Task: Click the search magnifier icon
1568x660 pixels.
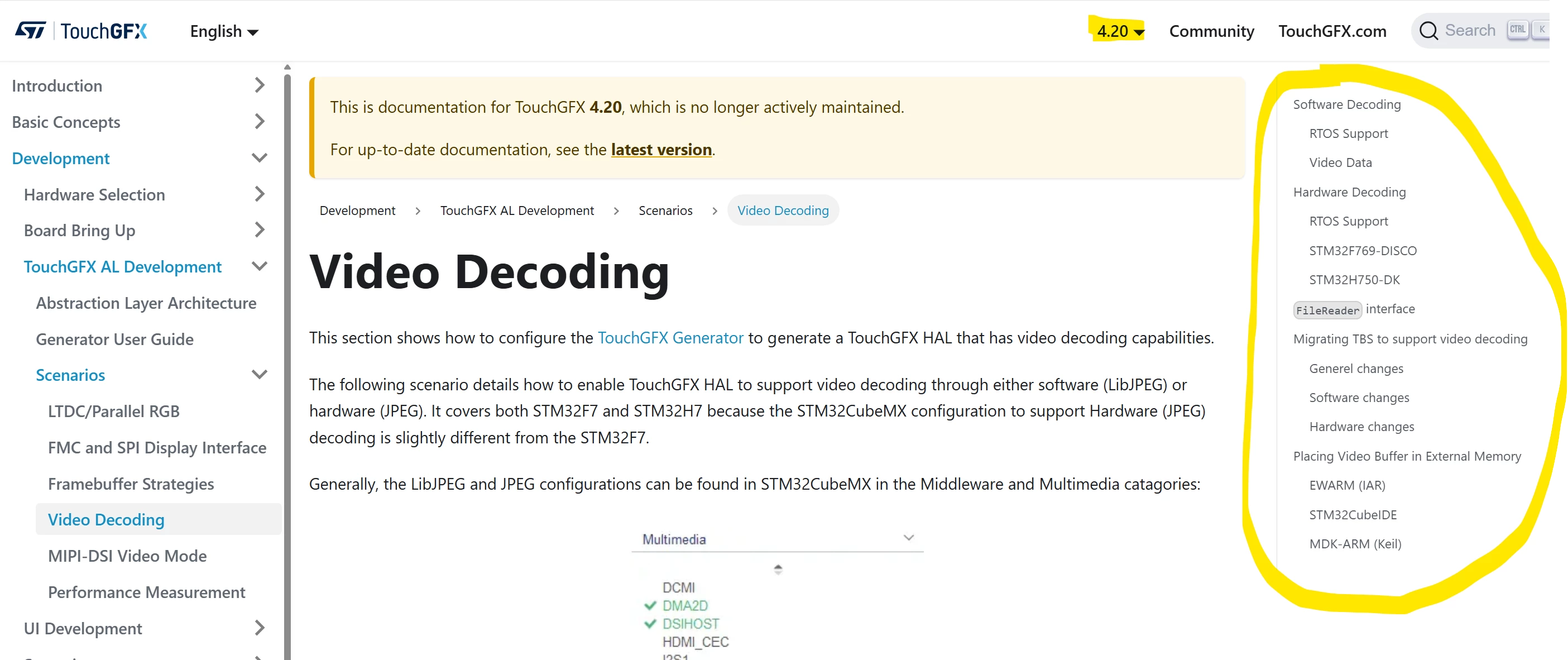Action: pyautogui.click(x=1428, y=31)
